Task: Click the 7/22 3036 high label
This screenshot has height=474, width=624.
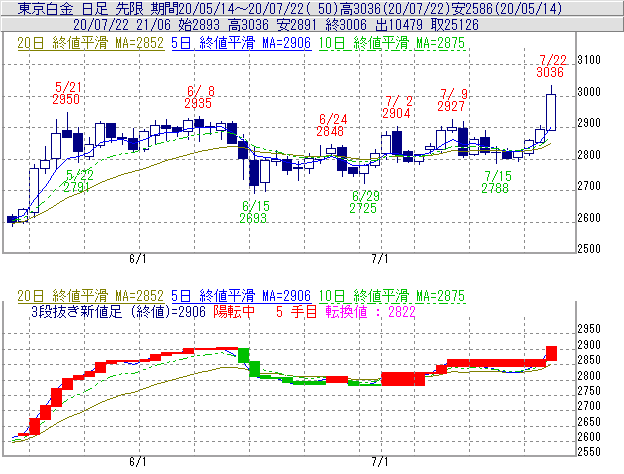Action: pyautogui.click(x=551, y=66)
